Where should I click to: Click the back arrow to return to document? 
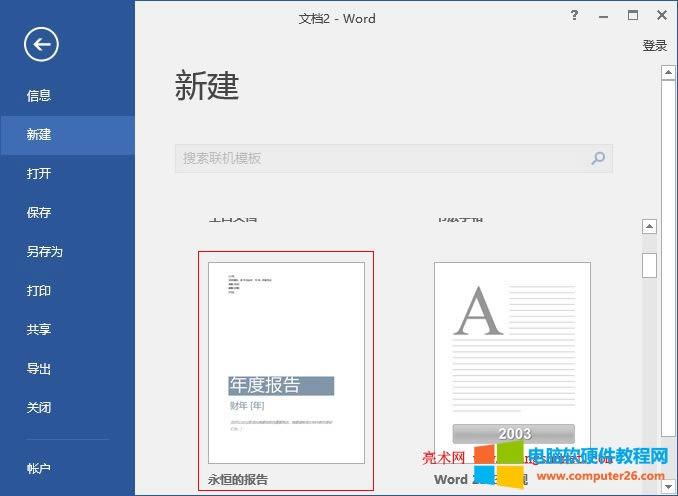coord(41,44)
